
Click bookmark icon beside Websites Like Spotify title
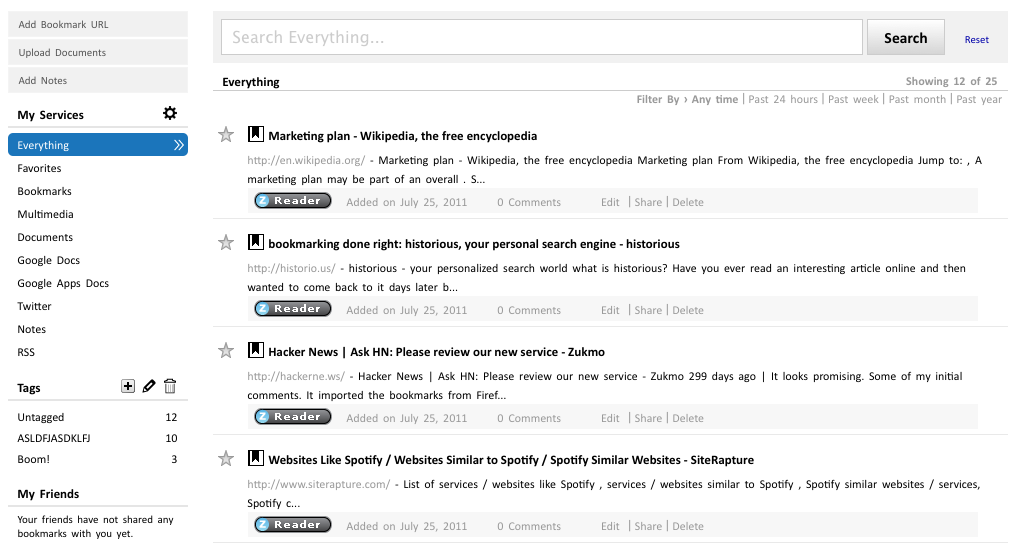[255, 458]
